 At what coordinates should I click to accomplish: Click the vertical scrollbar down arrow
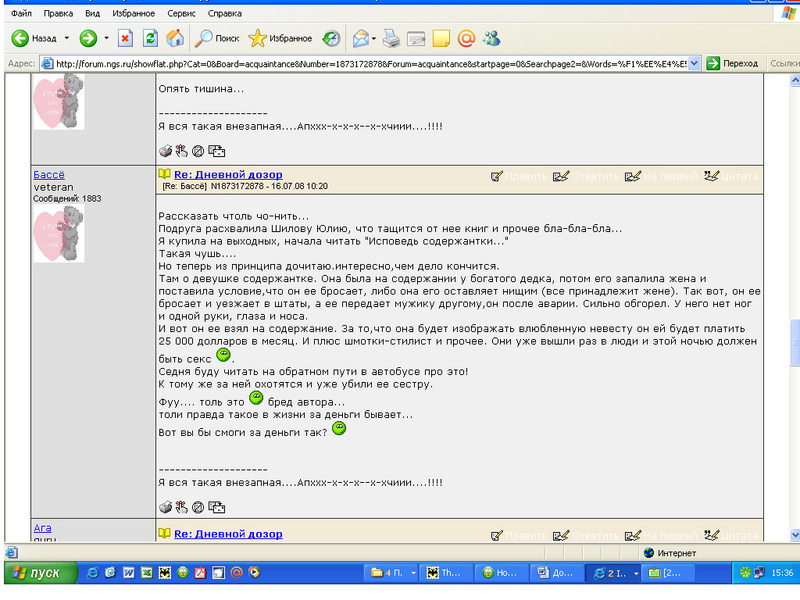(795, 534)
